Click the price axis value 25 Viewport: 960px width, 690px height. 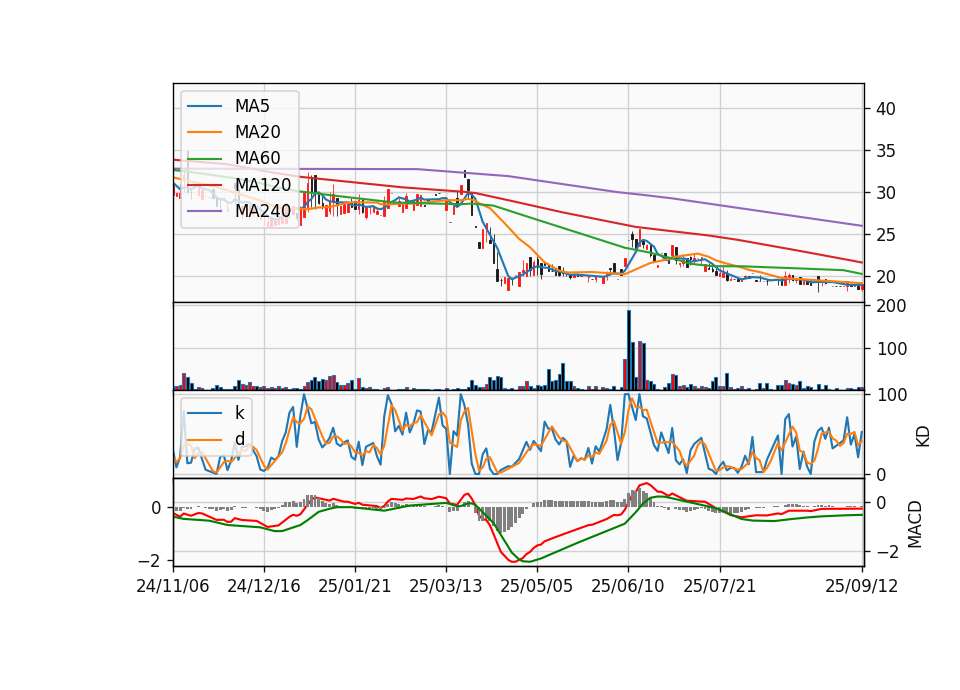tap(886, 235)
